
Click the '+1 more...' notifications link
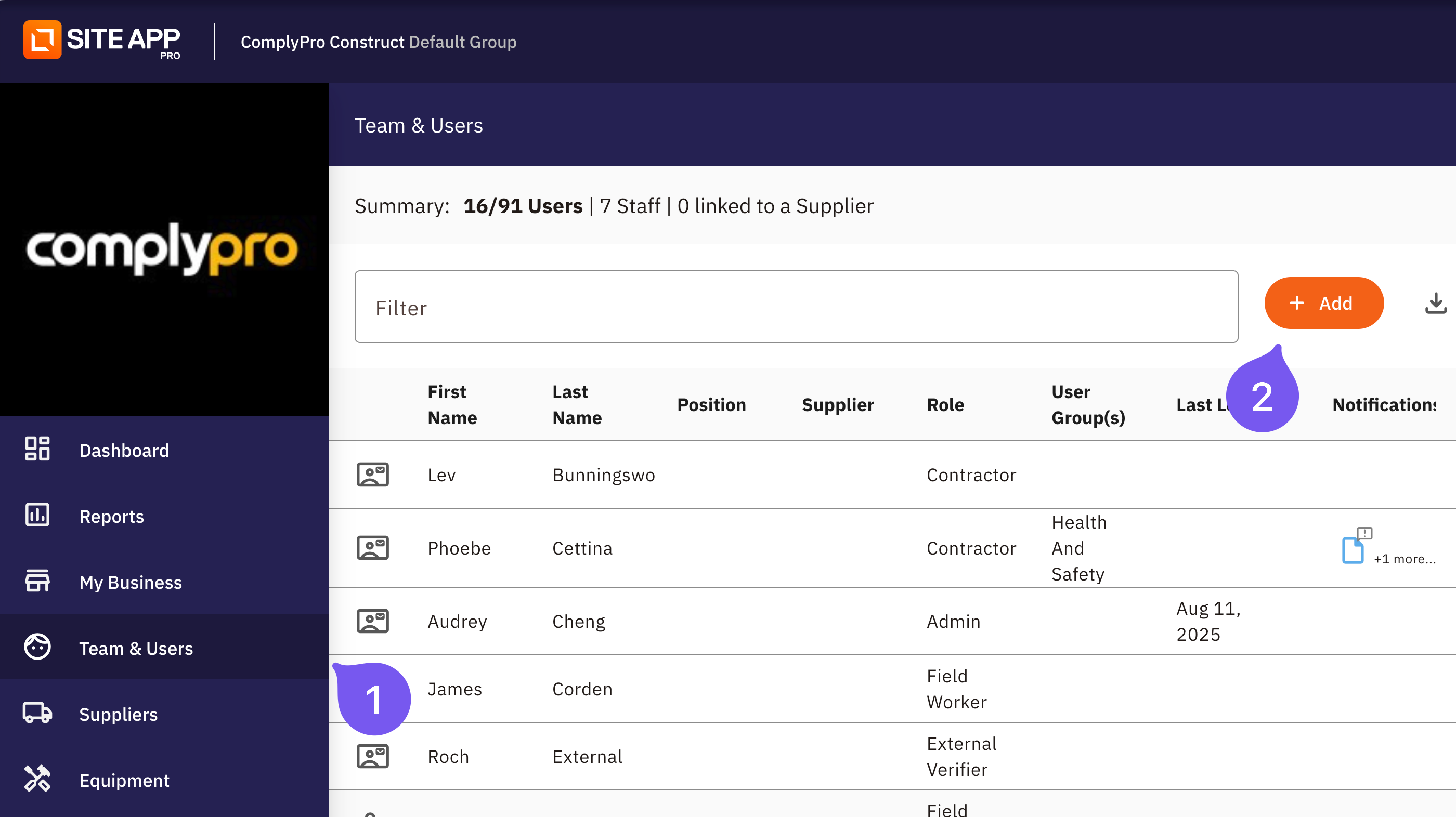pyautogui.click(x=1404, y=559)
